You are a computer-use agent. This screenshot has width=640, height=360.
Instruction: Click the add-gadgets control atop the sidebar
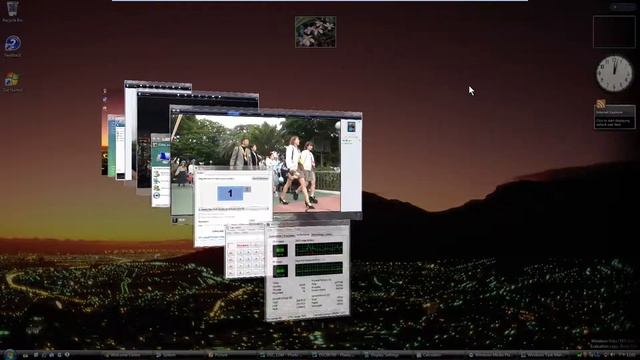pos(615,7)
